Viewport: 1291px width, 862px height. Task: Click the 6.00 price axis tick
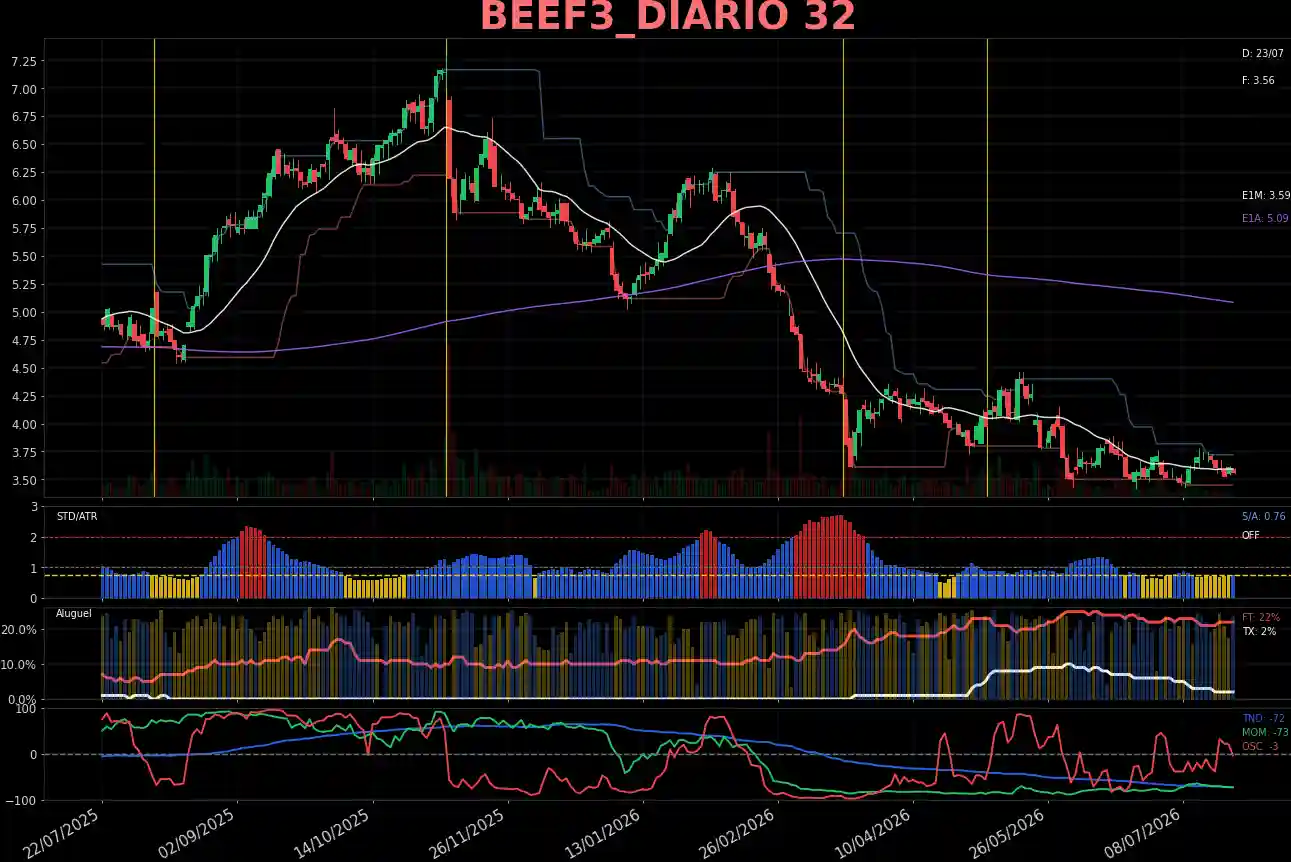pyautogui.click(x=24, y=201)
